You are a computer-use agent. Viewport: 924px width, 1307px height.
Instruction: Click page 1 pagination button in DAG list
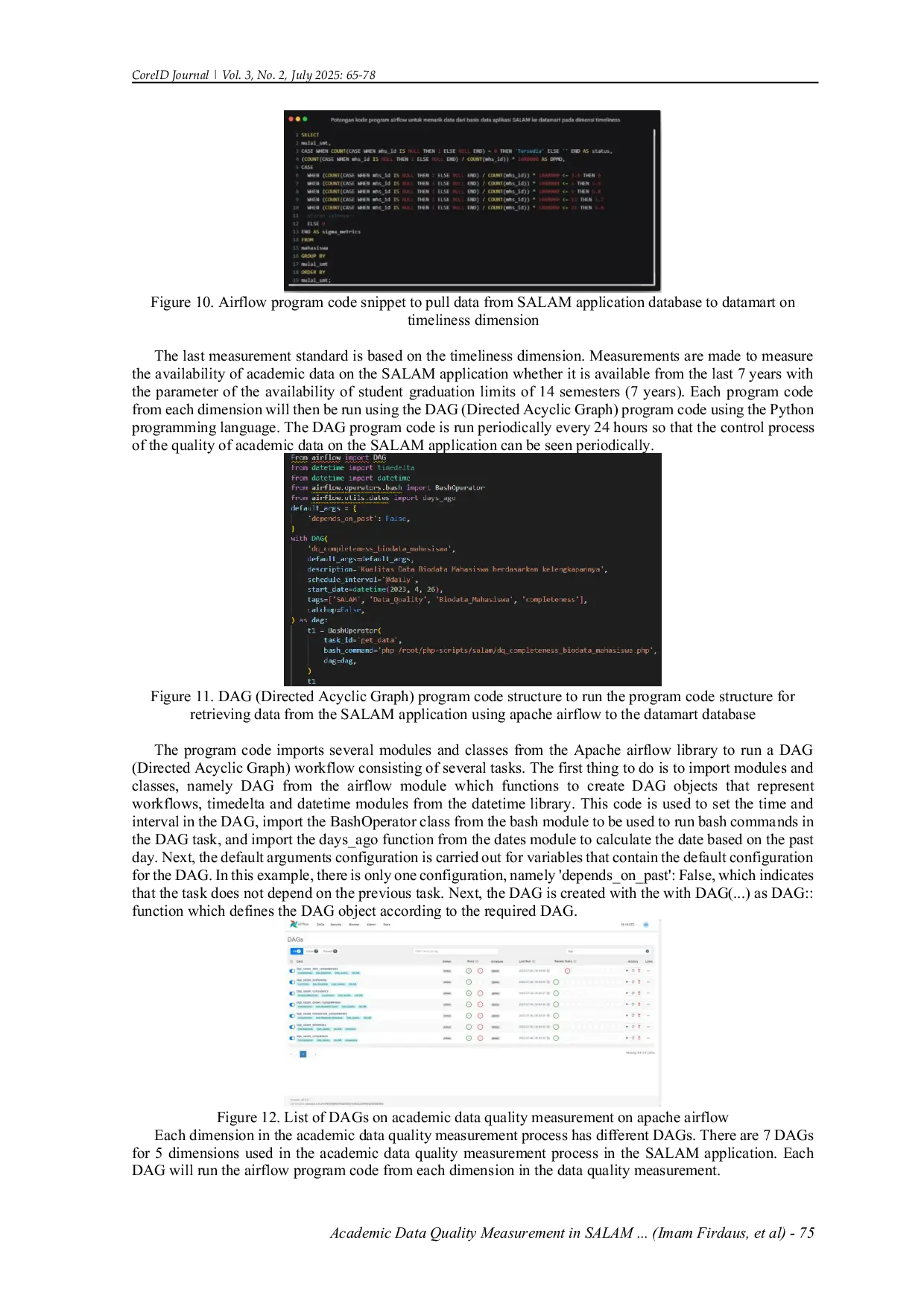(x=303, y=1054)
